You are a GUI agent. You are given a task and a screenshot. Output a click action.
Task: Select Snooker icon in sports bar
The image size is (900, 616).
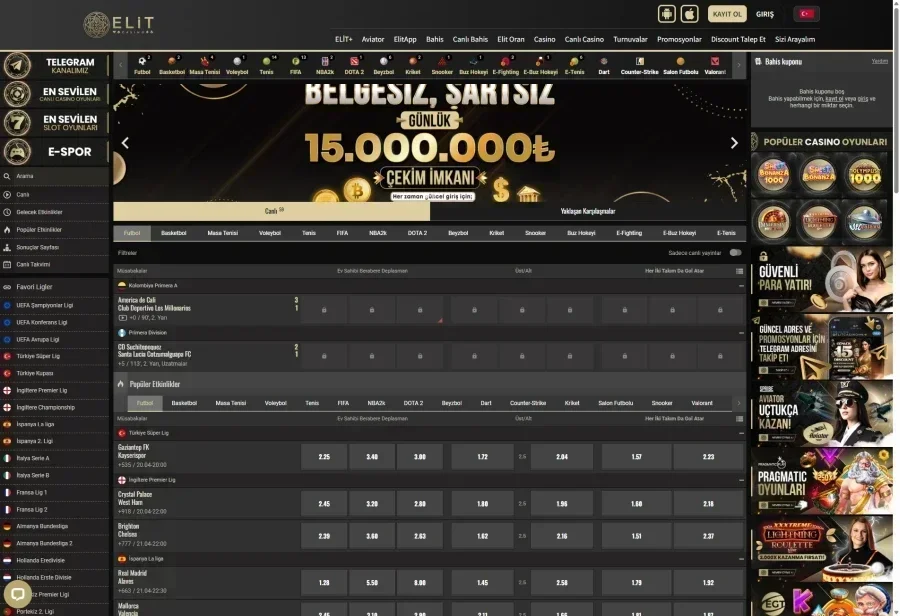tap(442, 65)
